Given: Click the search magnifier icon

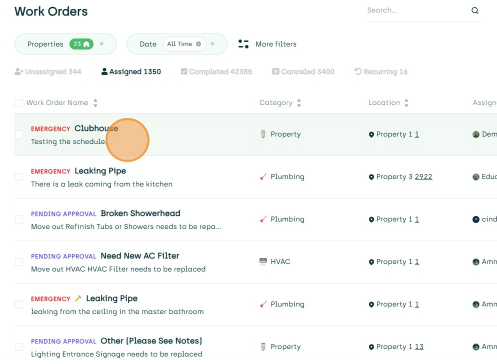Looking at the screenshot, I should click(x=475, y=11).
